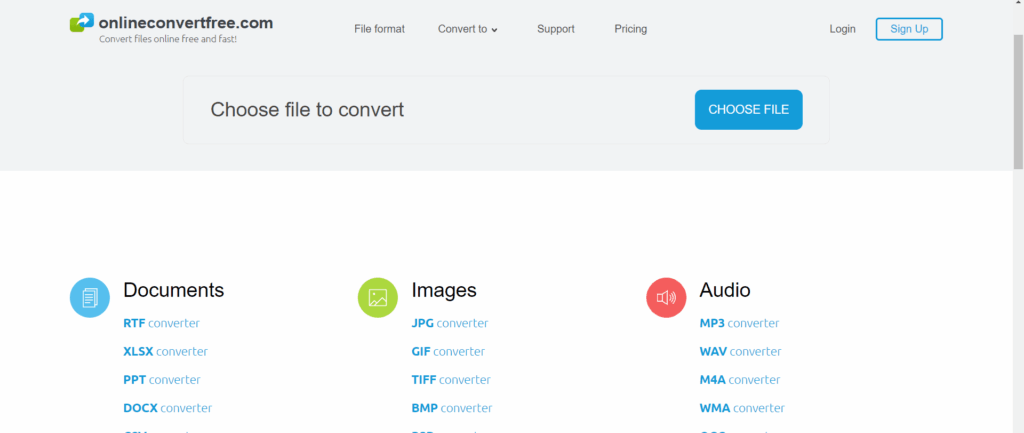
Task: Select the TIFF converter link
Action: click(451, 380)
